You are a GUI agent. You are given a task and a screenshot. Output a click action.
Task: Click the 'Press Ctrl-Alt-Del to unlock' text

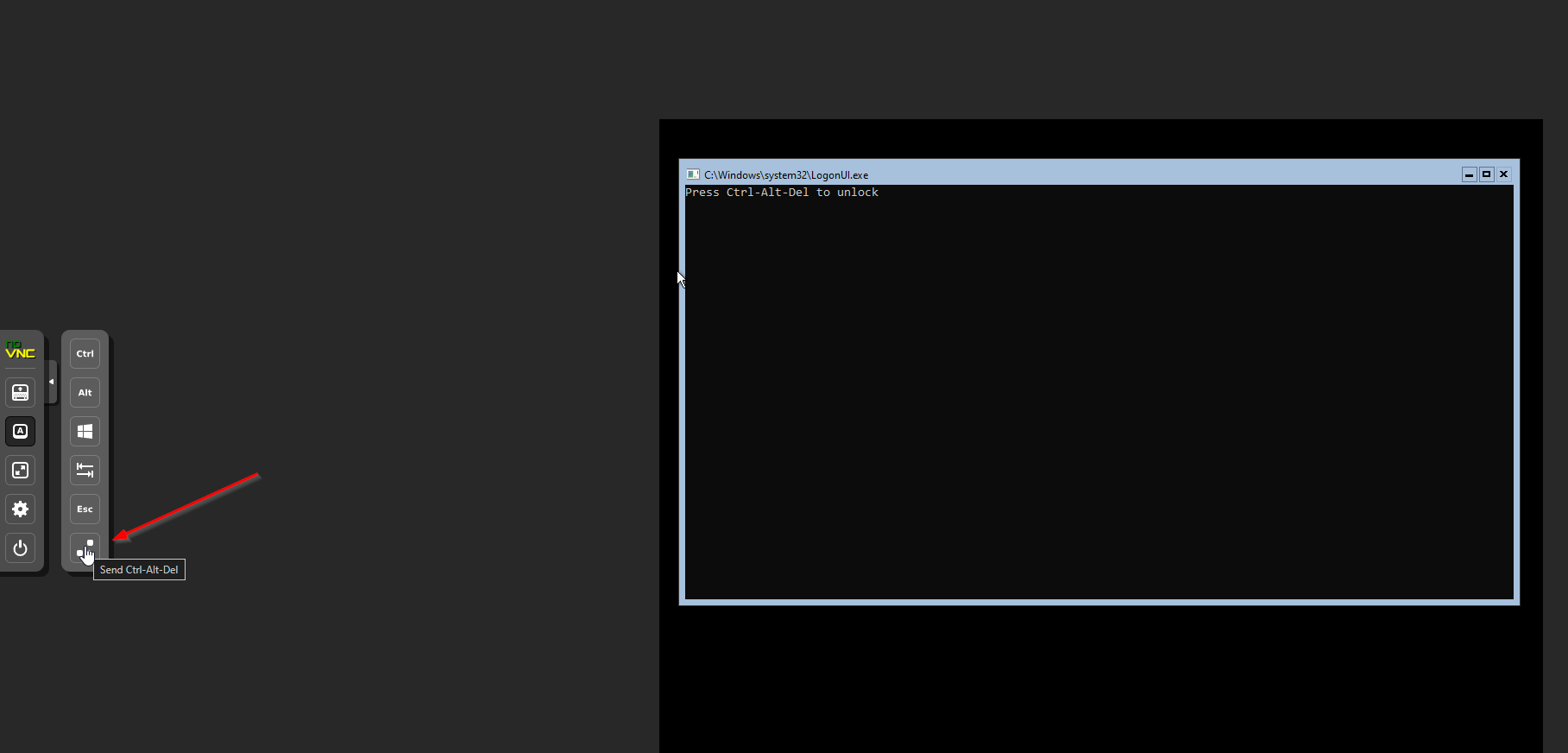pyautogui.click(x=781, y=193)
